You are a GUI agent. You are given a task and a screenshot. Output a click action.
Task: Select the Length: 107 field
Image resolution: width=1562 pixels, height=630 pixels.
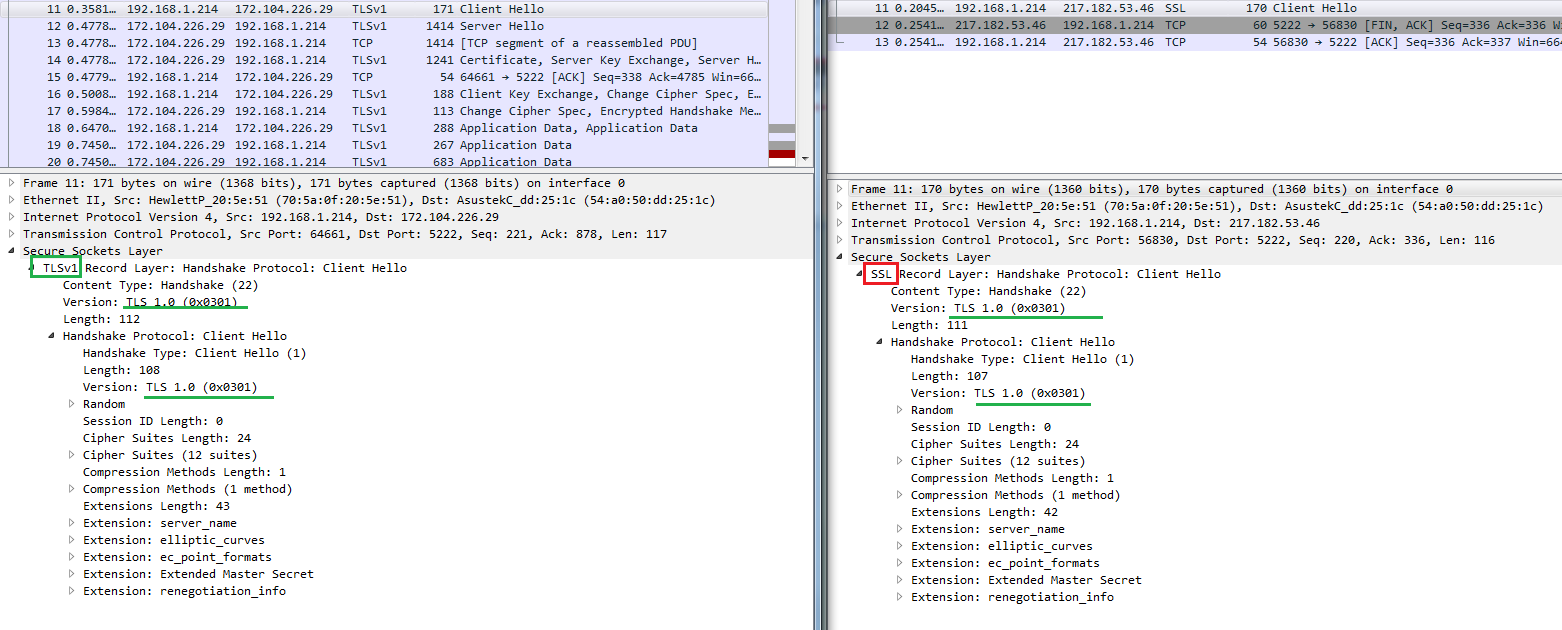coord(949,376)
